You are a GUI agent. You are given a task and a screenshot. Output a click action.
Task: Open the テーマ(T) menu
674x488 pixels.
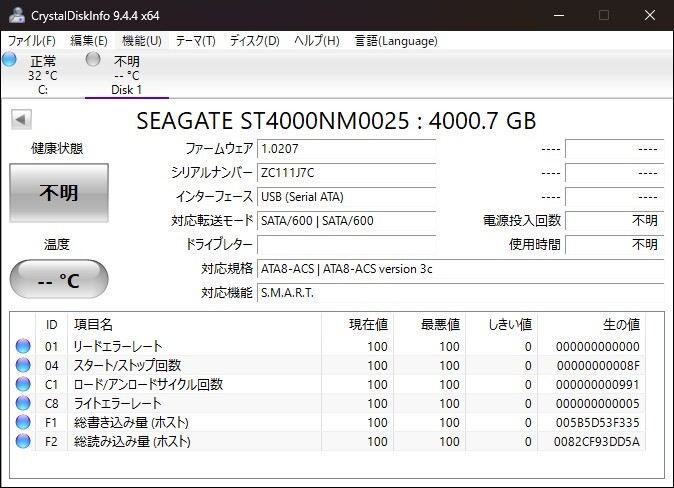click(x=195, y=41)
